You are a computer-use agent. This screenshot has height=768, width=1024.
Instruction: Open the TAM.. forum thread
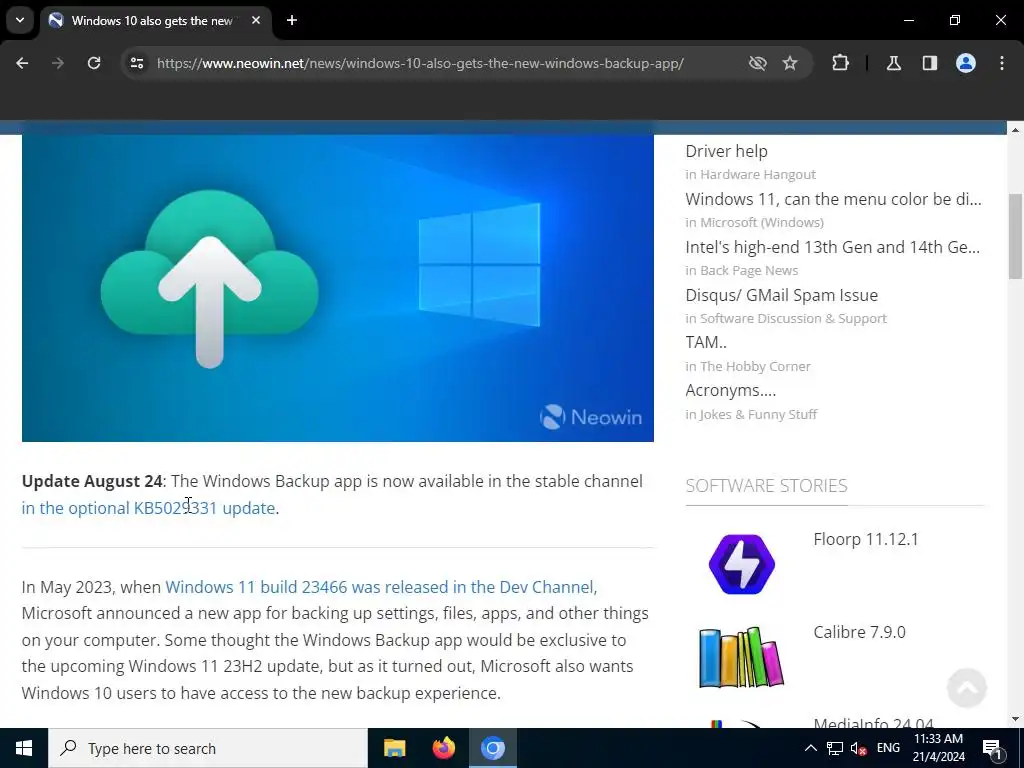(x=706, y=342)
